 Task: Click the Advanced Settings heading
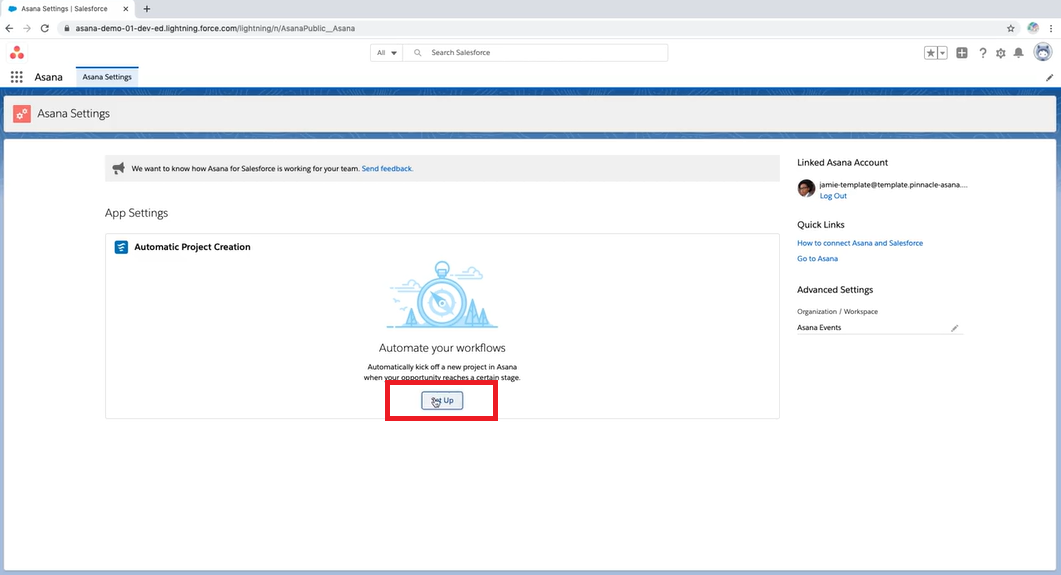(835, 290)
